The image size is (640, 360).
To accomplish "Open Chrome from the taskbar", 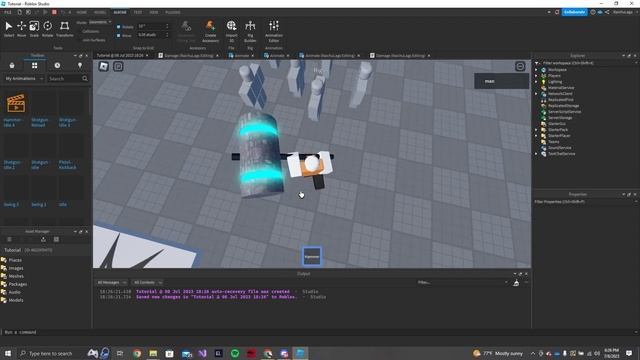I will [137, 353].
